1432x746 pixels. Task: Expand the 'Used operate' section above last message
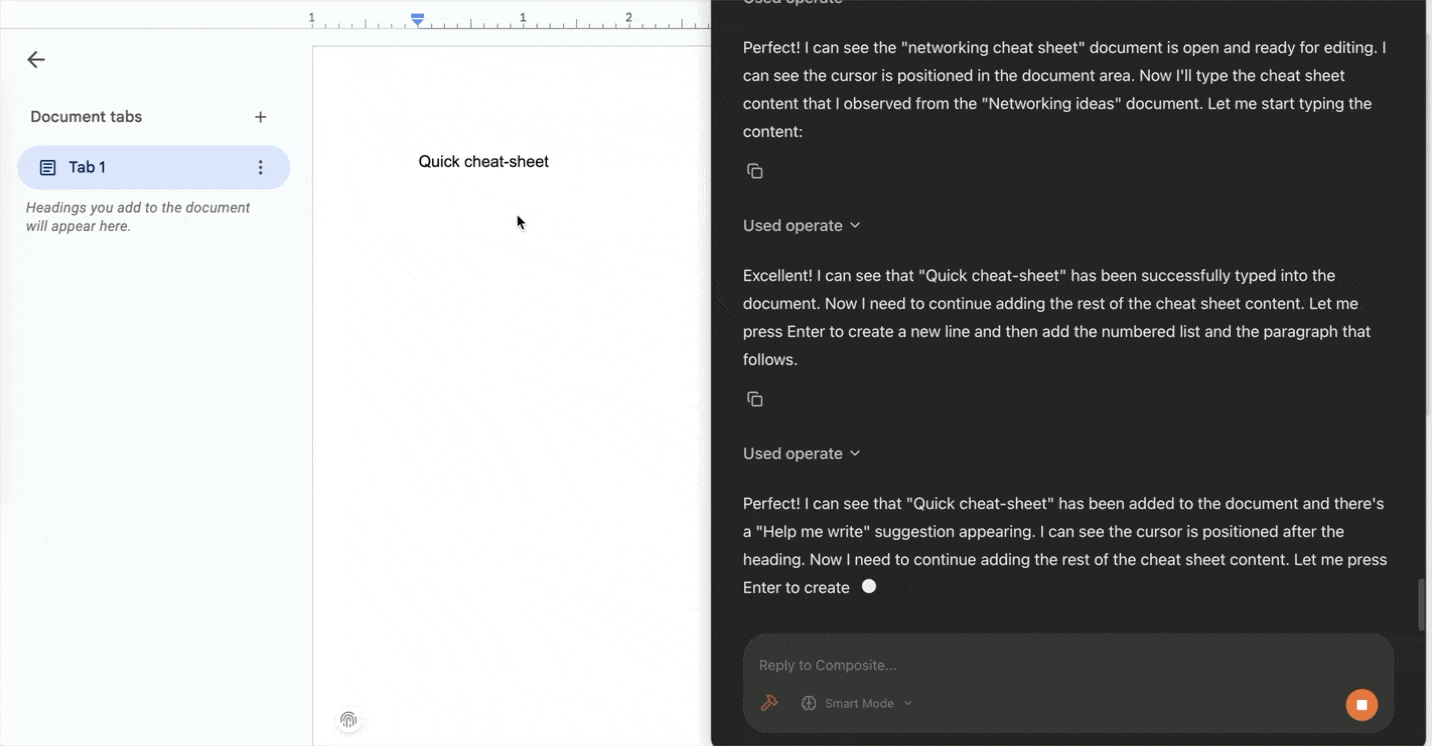[x=801, y=454]
